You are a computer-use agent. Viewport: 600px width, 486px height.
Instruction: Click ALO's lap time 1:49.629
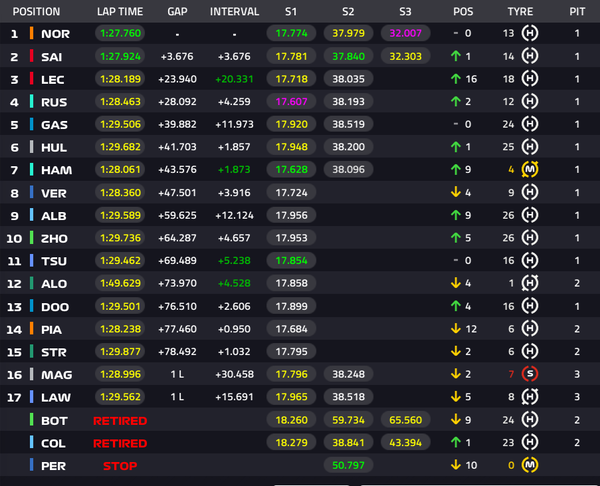click(120, 283)
